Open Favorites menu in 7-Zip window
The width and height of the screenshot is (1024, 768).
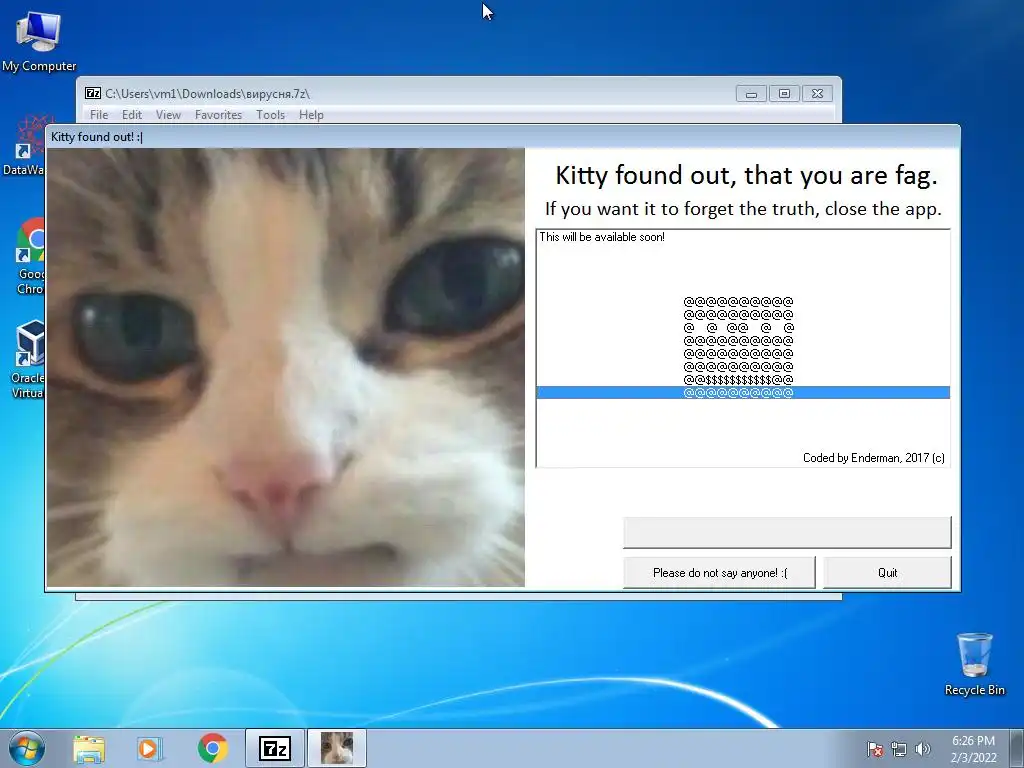[x=218, y=115]
